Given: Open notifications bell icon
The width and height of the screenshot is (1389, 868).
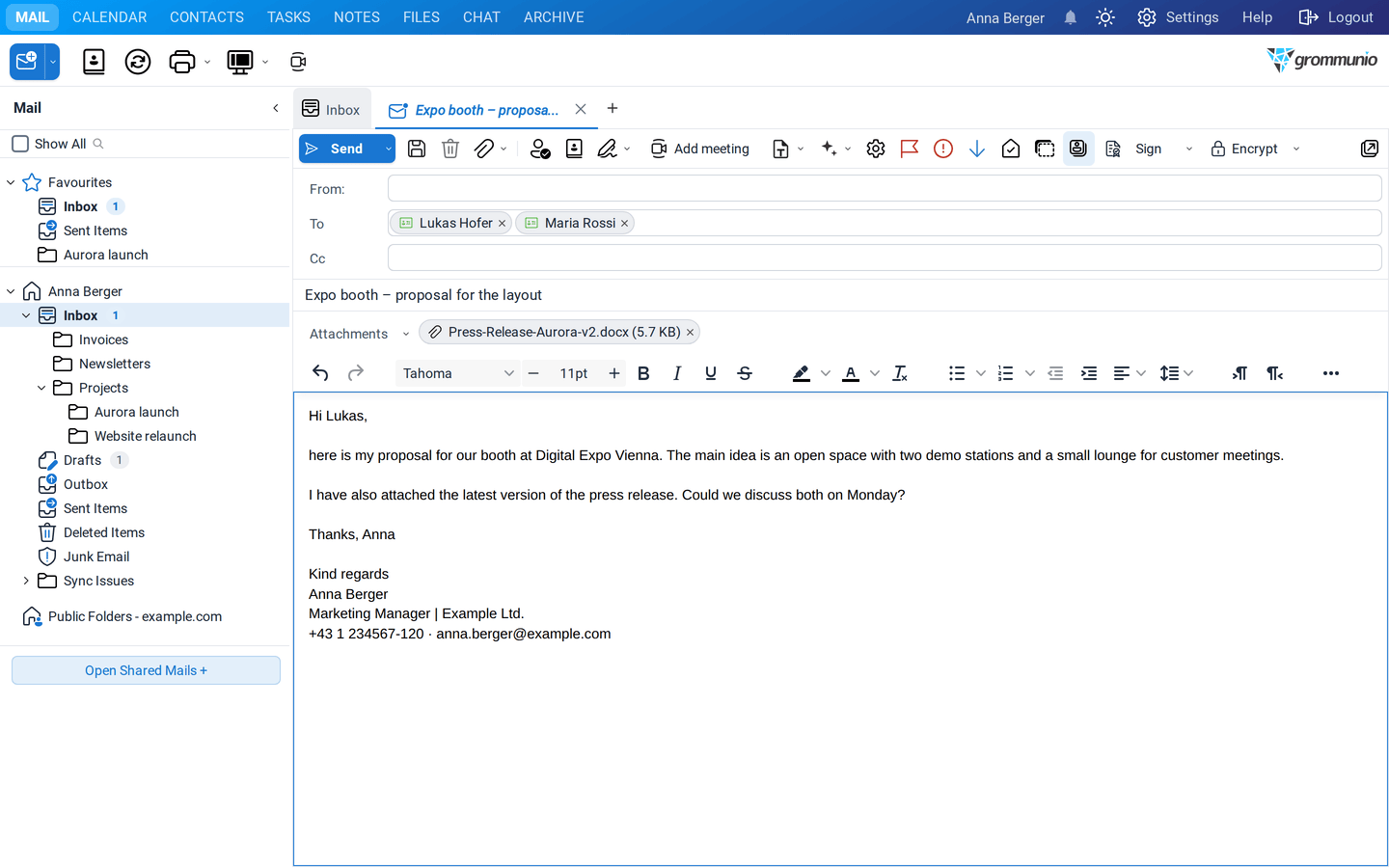Looking at the screenshot, I should pyautogui.click(x=1071, y=17).
